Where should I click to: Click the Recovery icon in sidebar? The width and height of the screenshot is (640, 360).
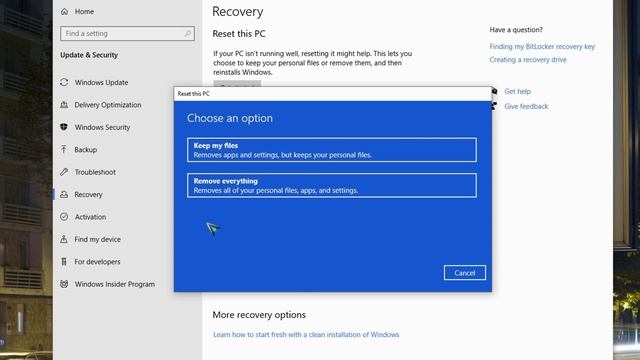point(64,194)
